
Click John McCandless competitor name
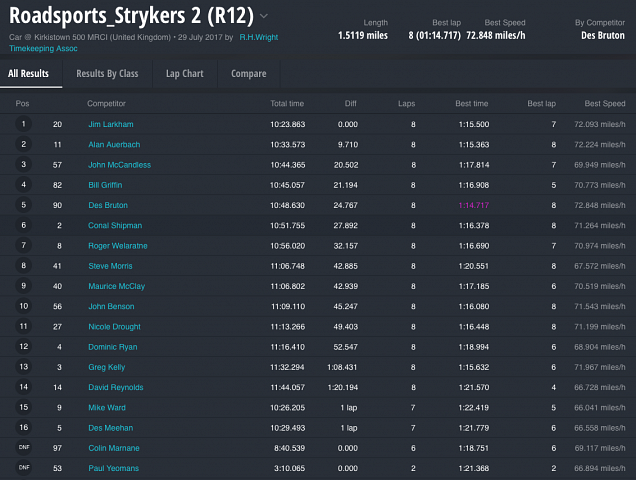(119, 164)
